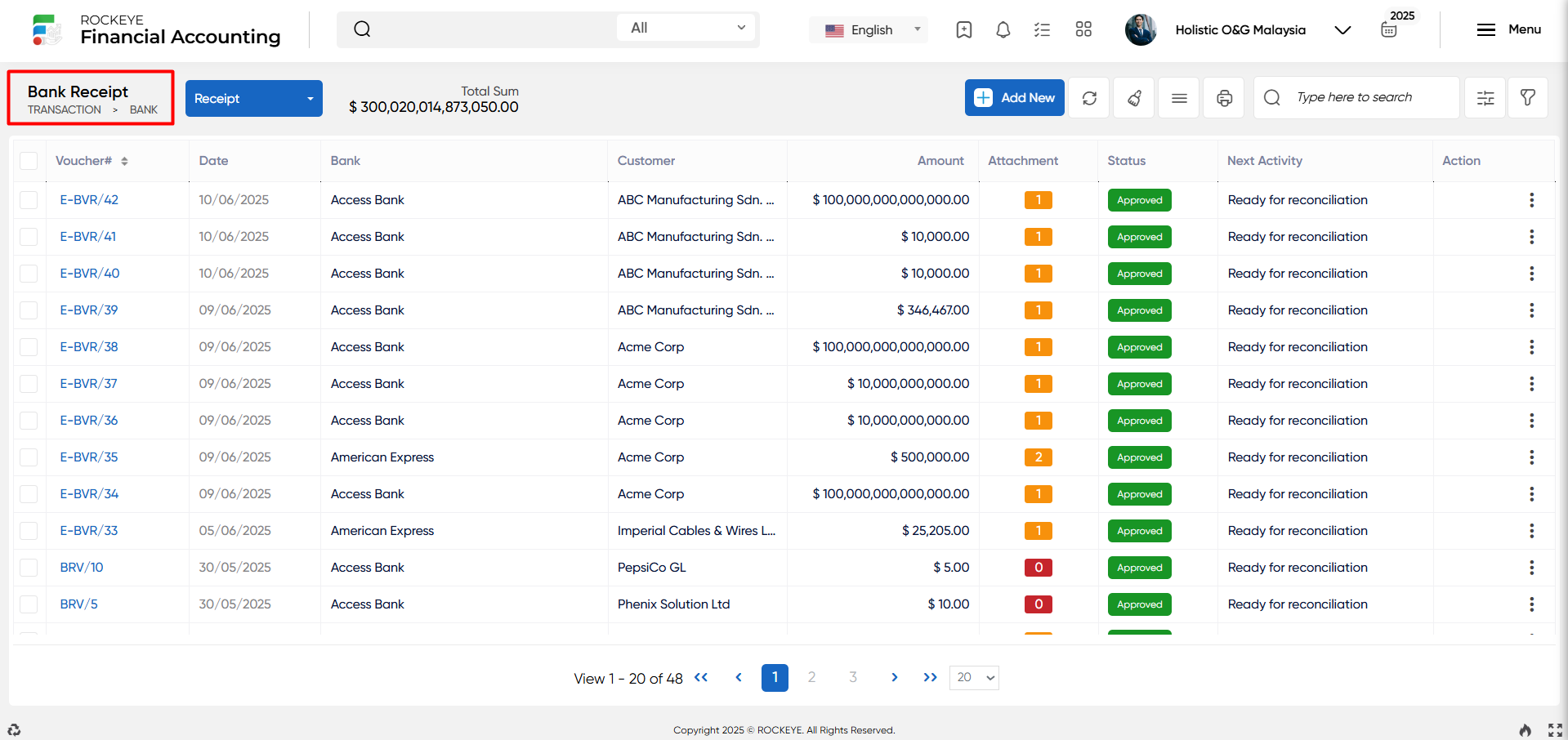The width and height of the screenshot is (1568, 740).
Task: Open the English language dropdown
Action: [x=869, y=30]
